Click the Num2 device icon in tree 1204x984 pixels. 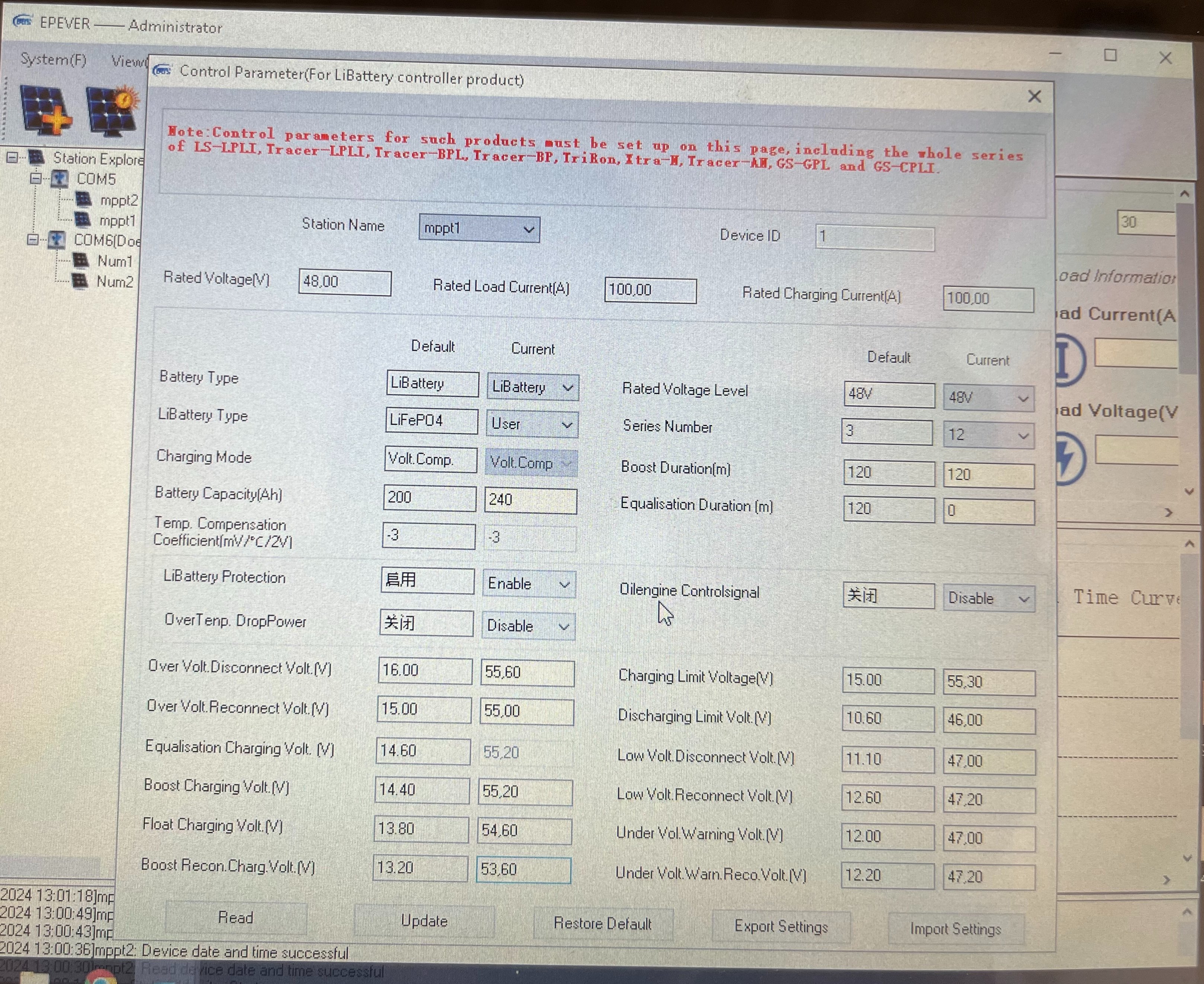tap(80, 280)
